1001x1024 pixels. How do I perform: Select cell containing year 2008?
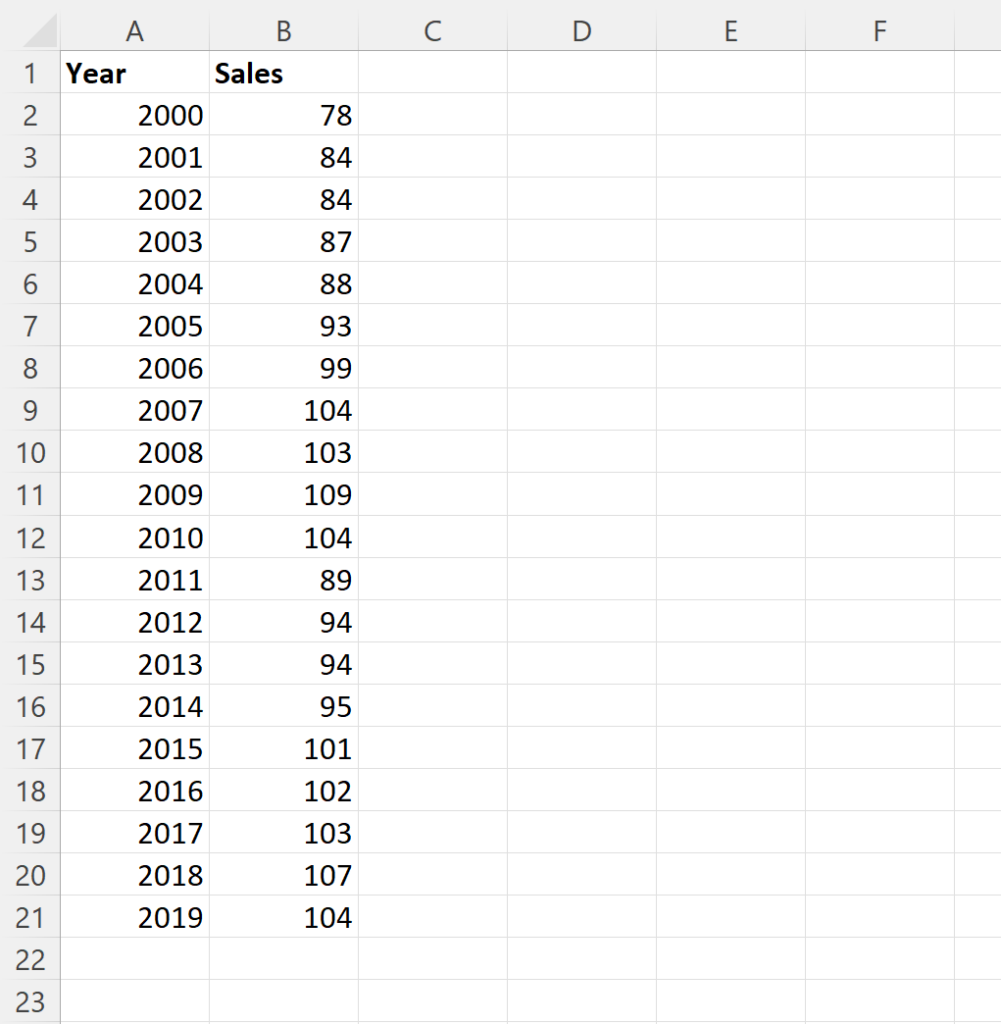point(135,453)
